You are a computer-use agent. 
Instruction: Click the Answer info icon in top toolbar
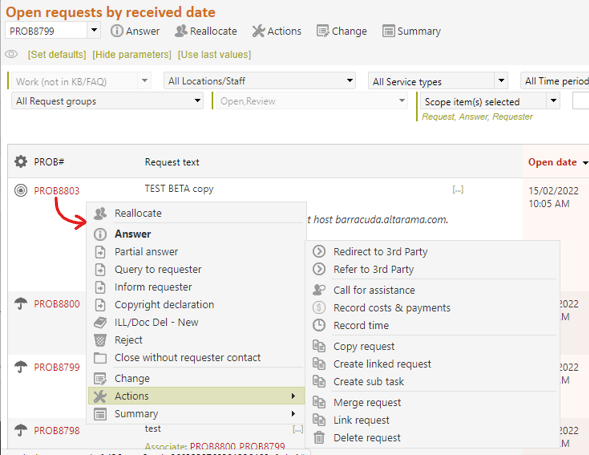116,31
